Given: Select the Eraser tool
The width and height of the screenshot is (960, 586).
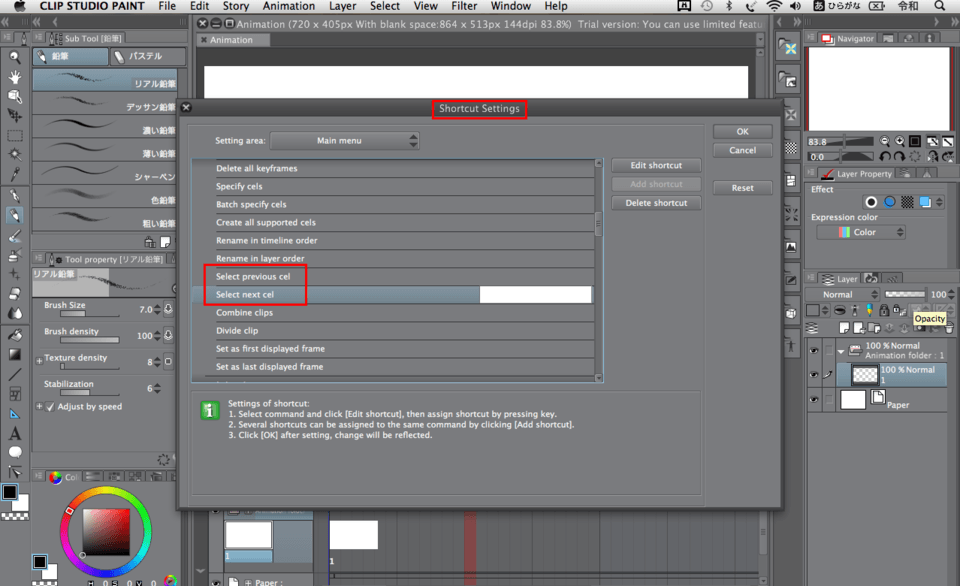Looking at the screenshot, I should pos(15,294).
